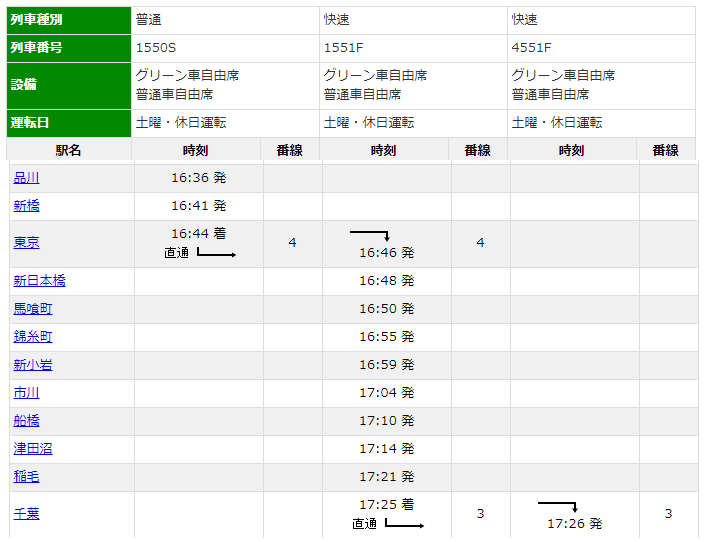This screenshot has height=542, width=708.
Task: Open the 東京 station link
Action: coord(26,243)
